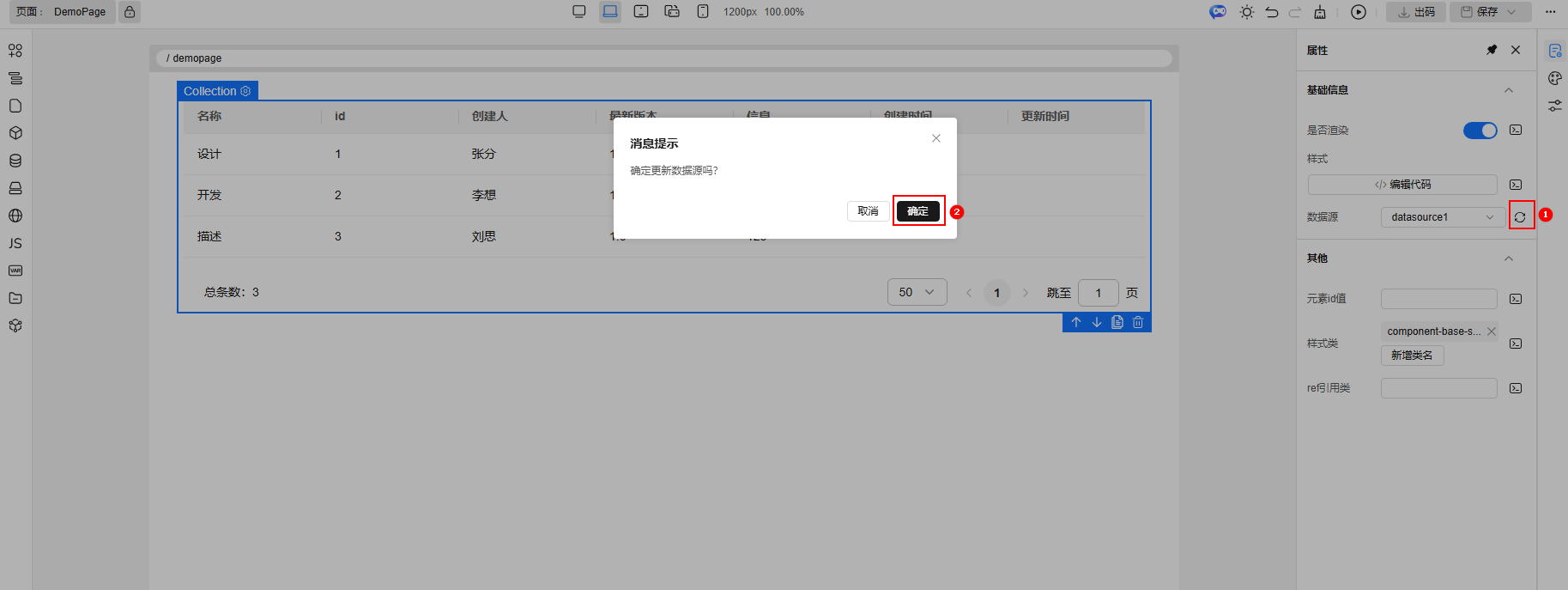
Task: Collapse the 其他 section
Action: click(1508, 259)
